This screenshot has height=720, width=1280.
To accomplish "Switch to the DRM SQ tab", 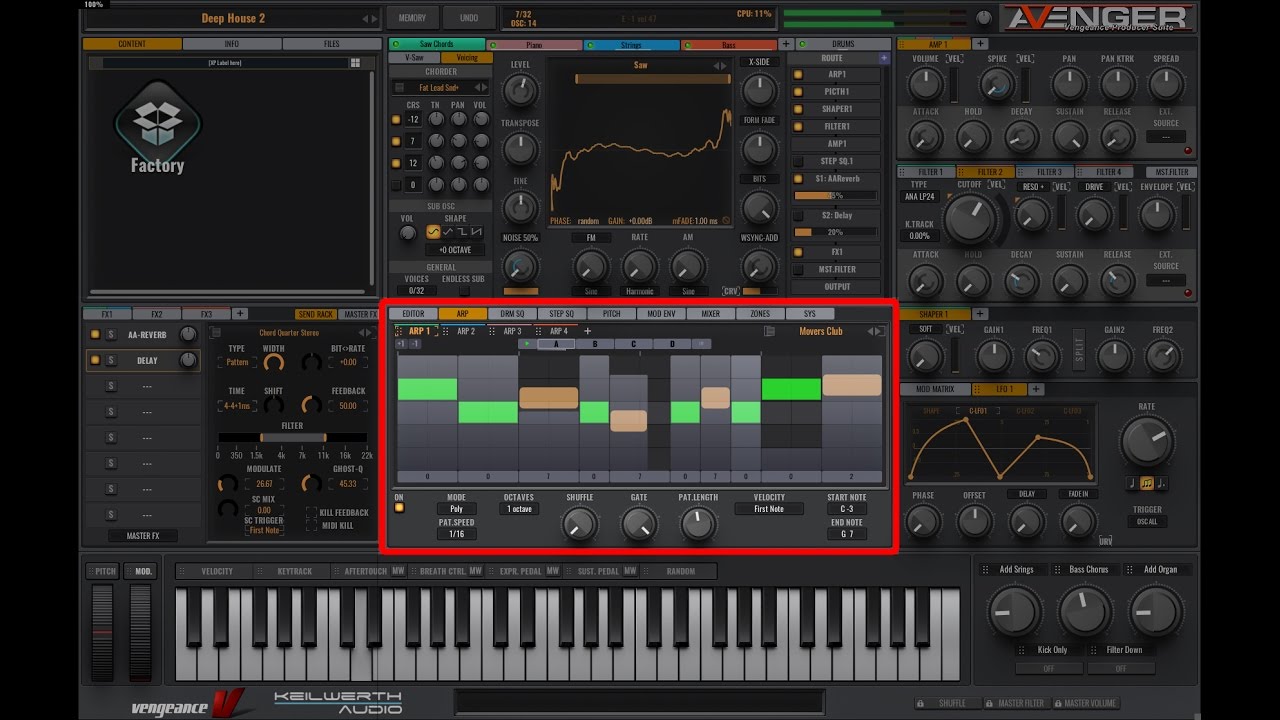I will click(x=513, y=314).
